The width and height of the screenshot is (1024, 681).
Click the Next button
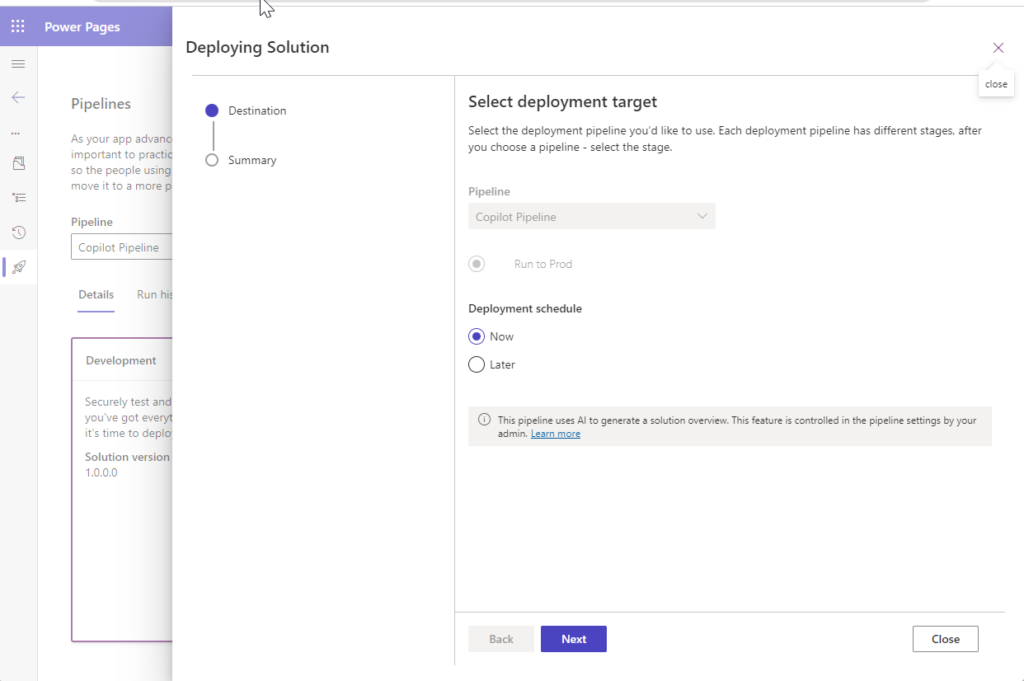[x=573, y=639]
